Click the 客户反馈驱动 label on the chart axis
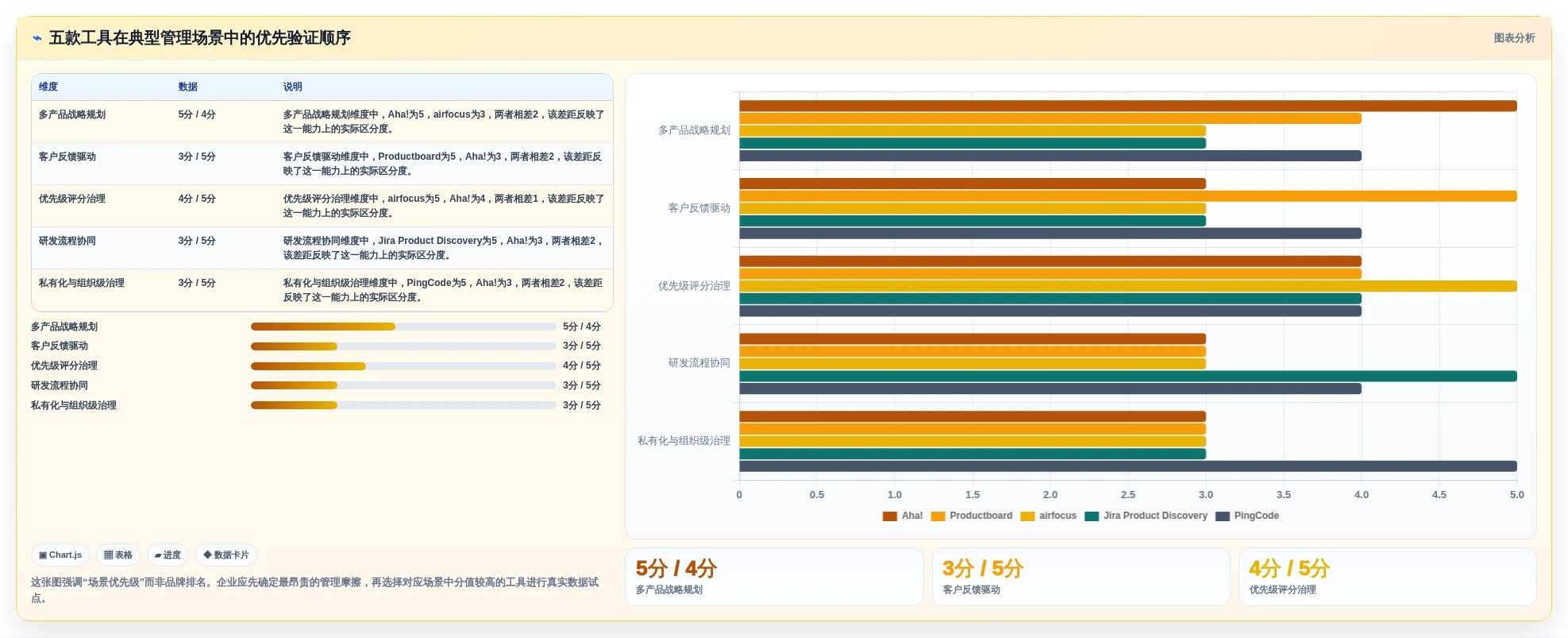 [x=699, y=208]
